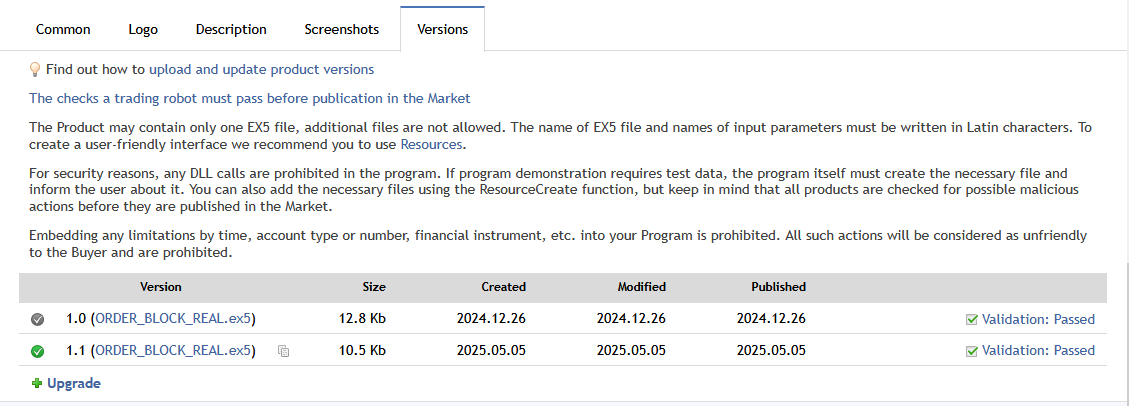Open the upload and update product versions link
Image resolution: width=1129 pixels, height=406 pixels.
click(x=261, y=70)
